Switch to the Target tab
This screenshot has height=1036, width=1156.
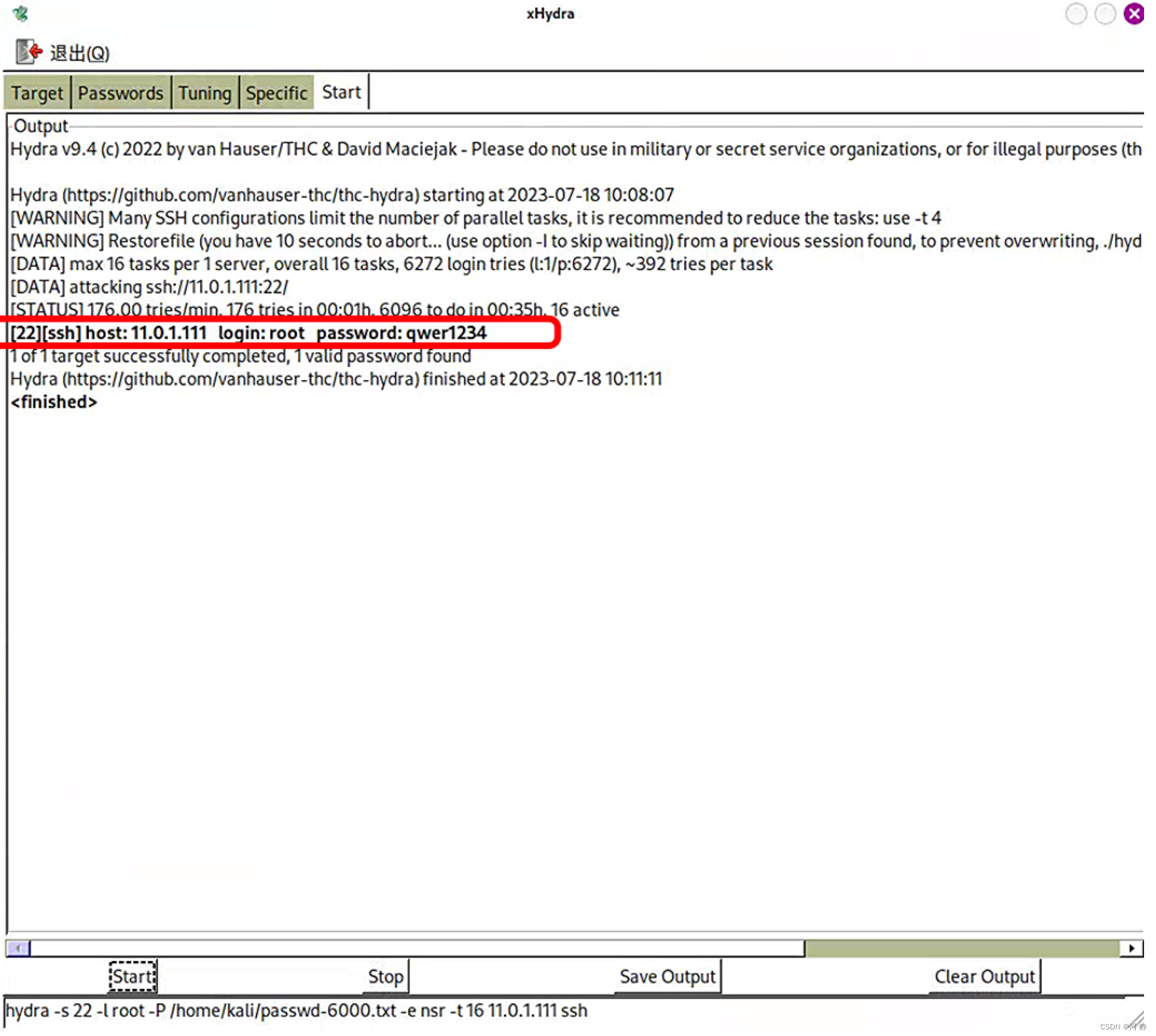tap(37, 93)
